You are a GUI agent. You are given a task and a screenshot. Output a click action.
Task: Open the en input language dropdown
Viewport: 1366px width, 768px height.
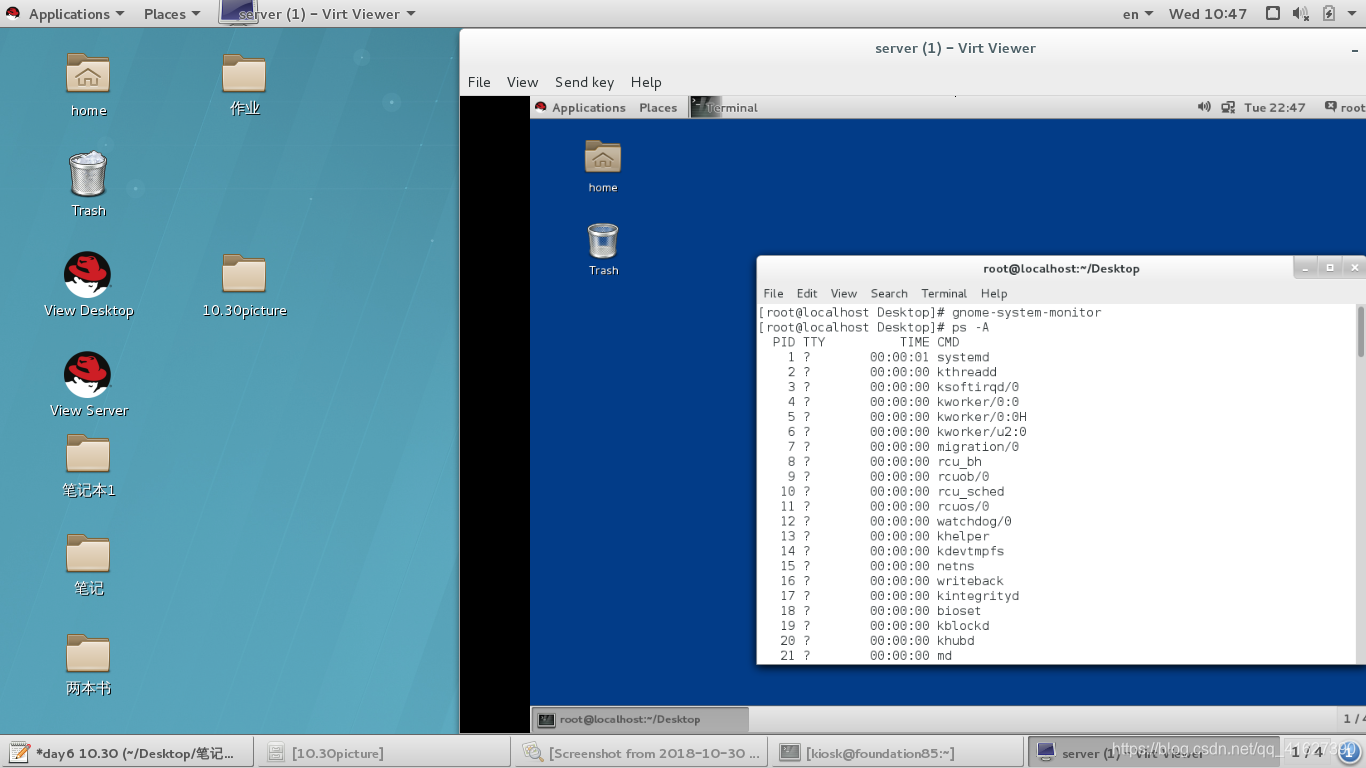(1138, 14)
